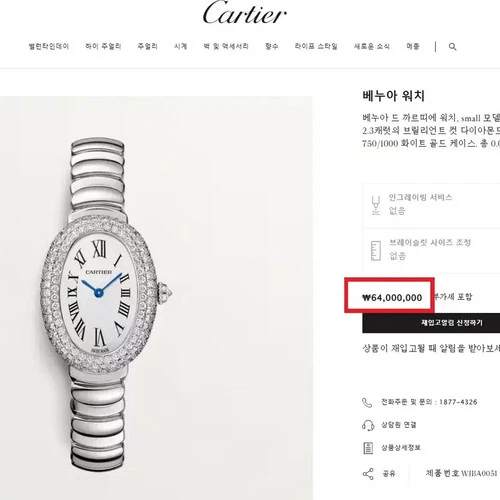This screenshot has height=500, width=500.
Task: Click the engraving service icon
Action: coord(376,205)
